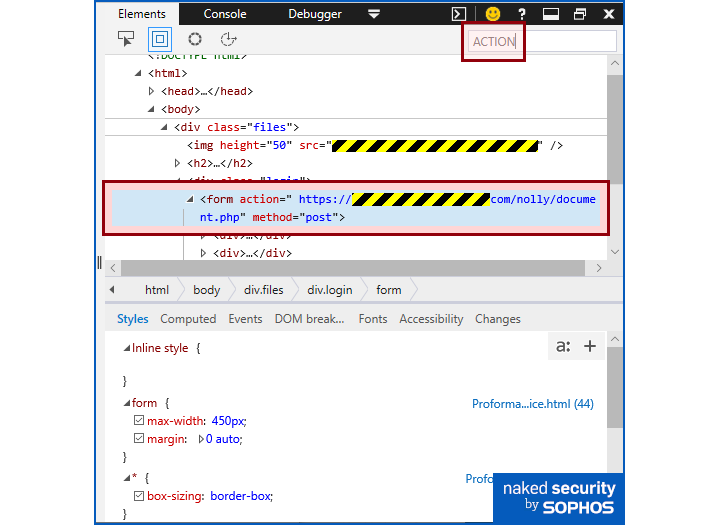Viewport: 720px width, 525px height.
Task: Click the DOM tree vertical scrollbar thumb
Action: click(615, 129)
